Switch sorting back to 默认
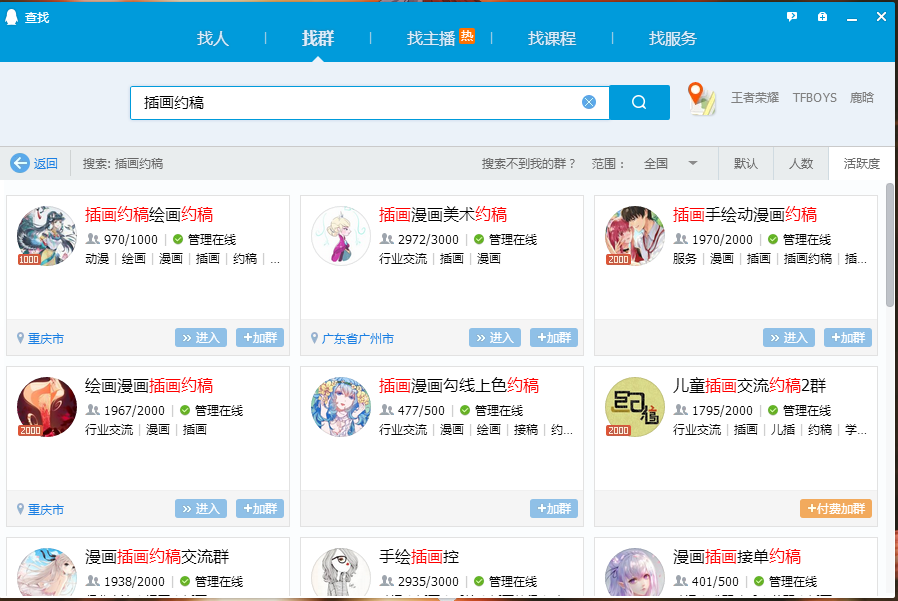This screenshot has height=601, width=898. pyautogui.click(x=746, y=162)
